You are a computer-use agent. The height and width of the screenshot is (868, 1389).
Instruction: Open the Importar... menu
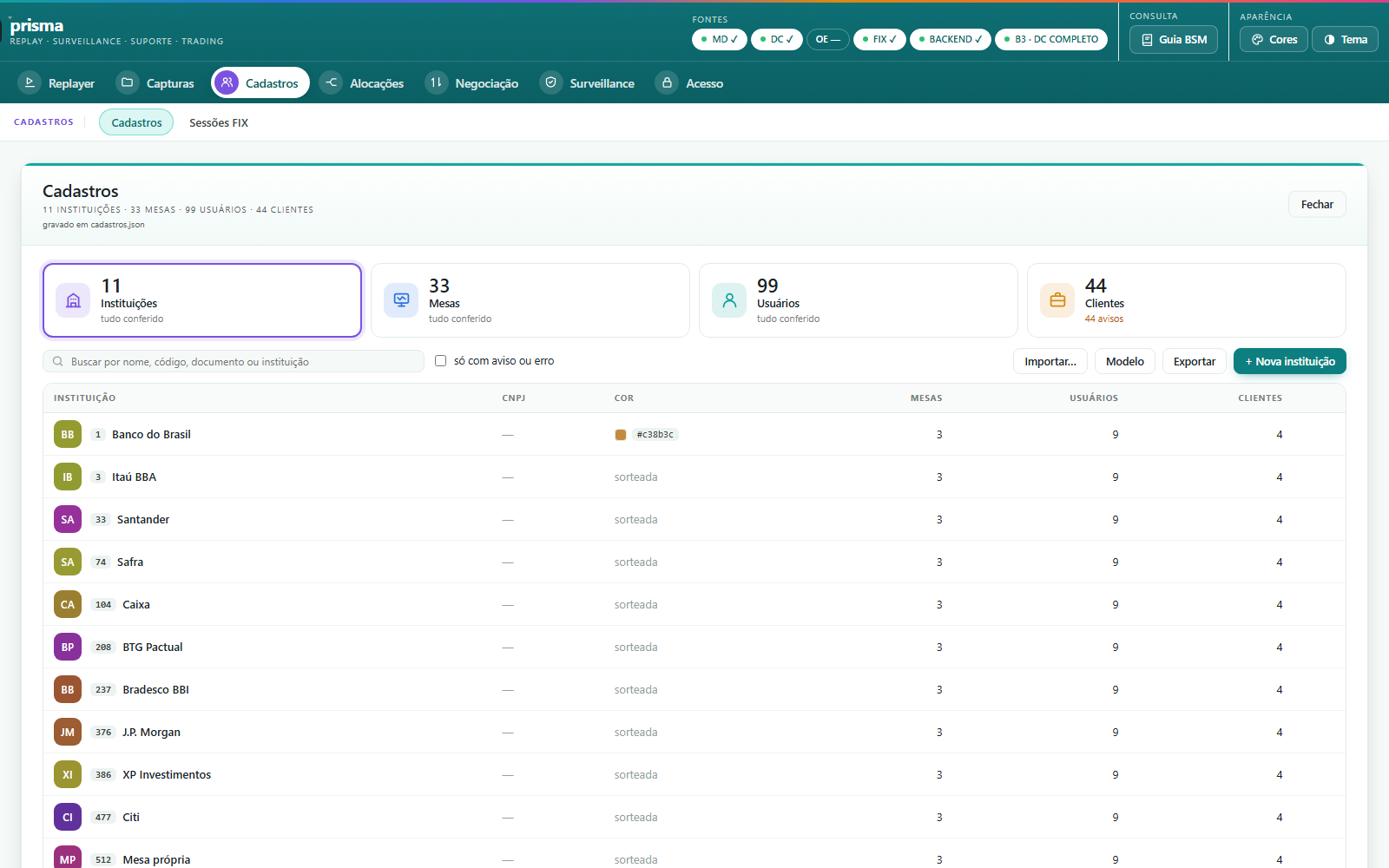point(1050,361)
